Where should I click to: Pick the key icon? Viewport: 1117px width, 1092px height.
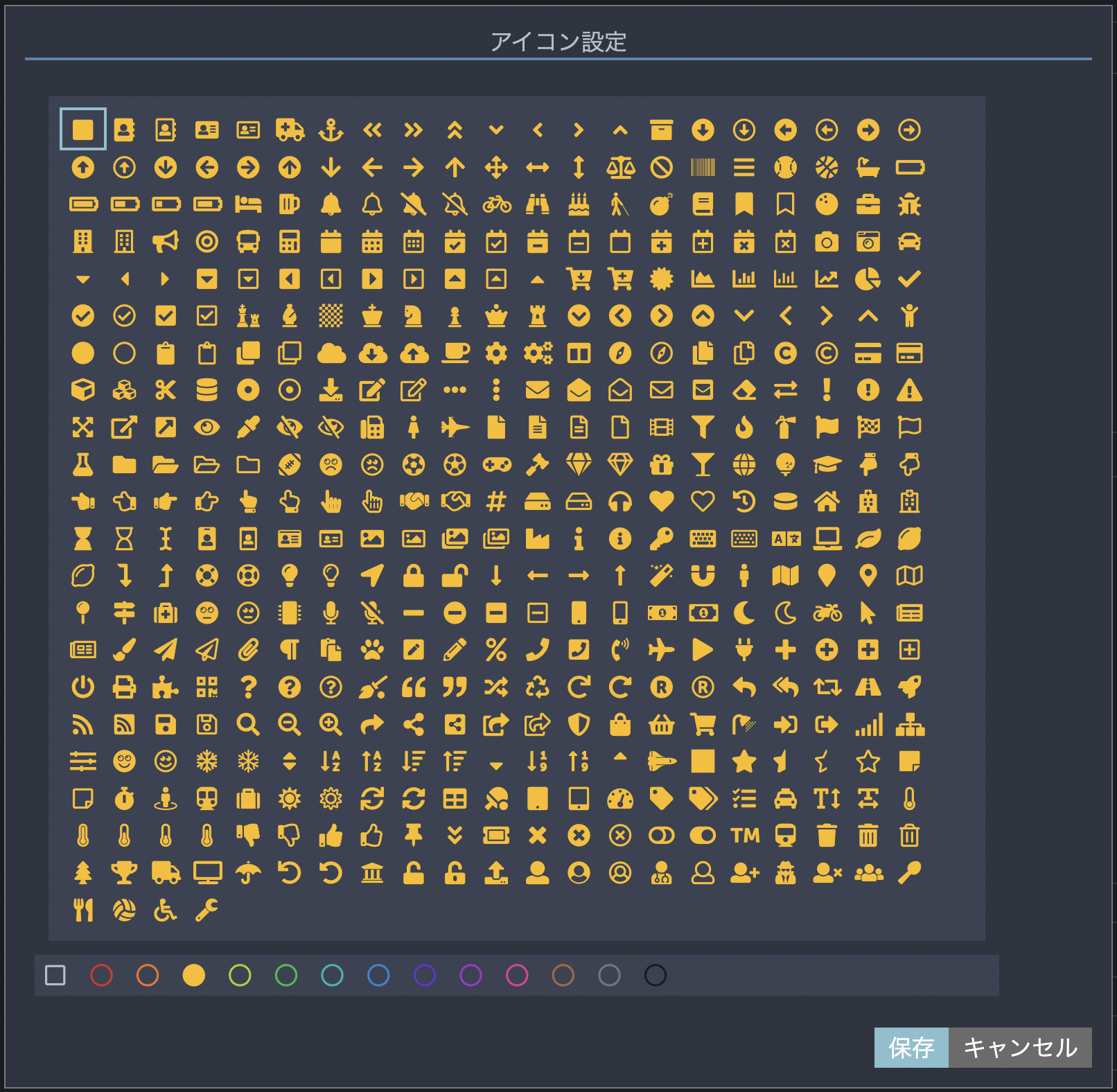click(662, 539)
